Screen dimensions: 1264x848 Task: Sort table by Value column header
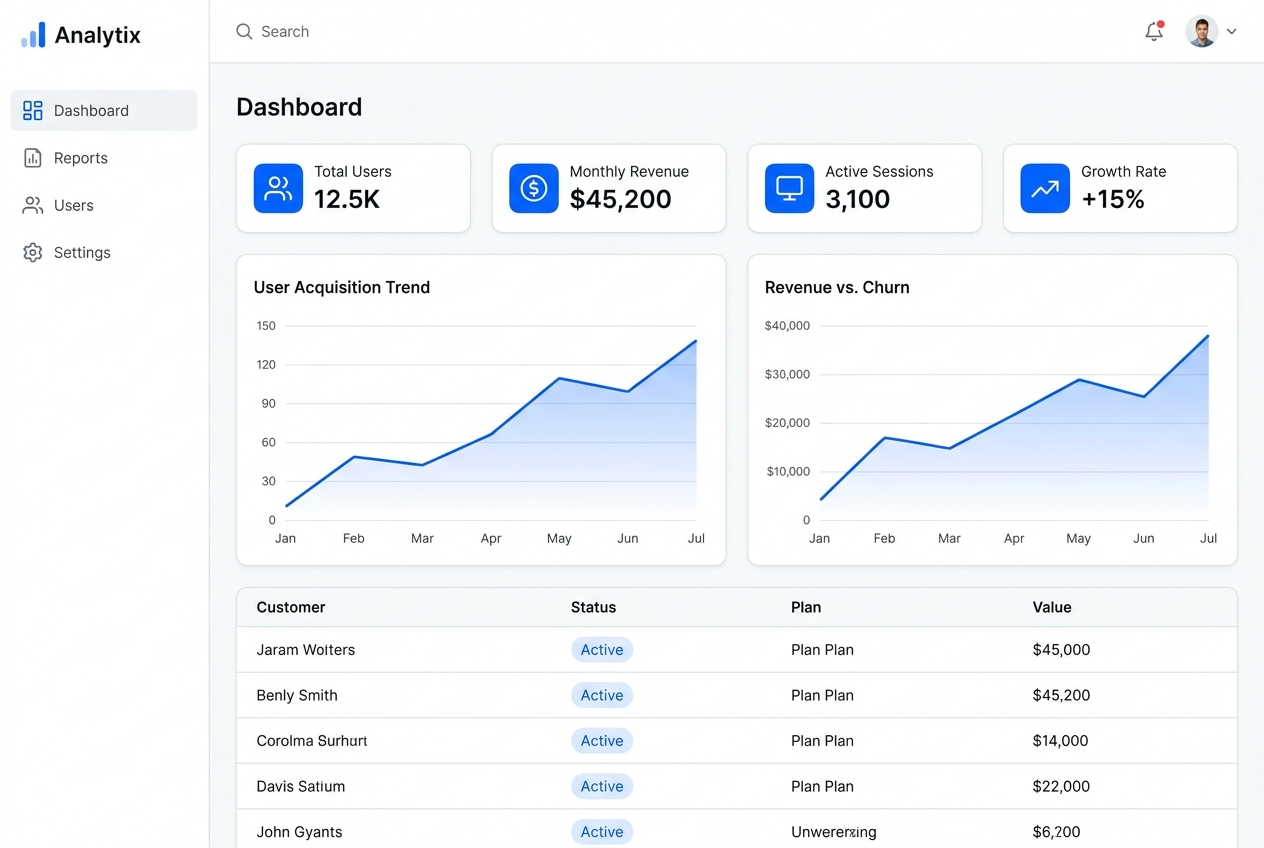[1052, 607]
